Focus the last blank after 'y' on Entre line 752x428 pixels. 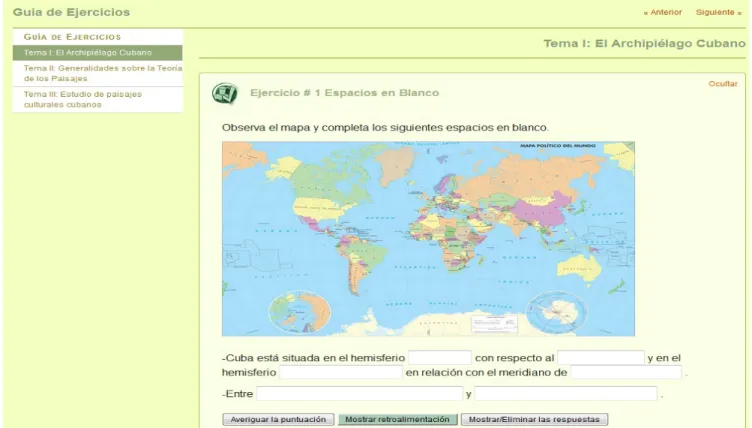point(566,394)
